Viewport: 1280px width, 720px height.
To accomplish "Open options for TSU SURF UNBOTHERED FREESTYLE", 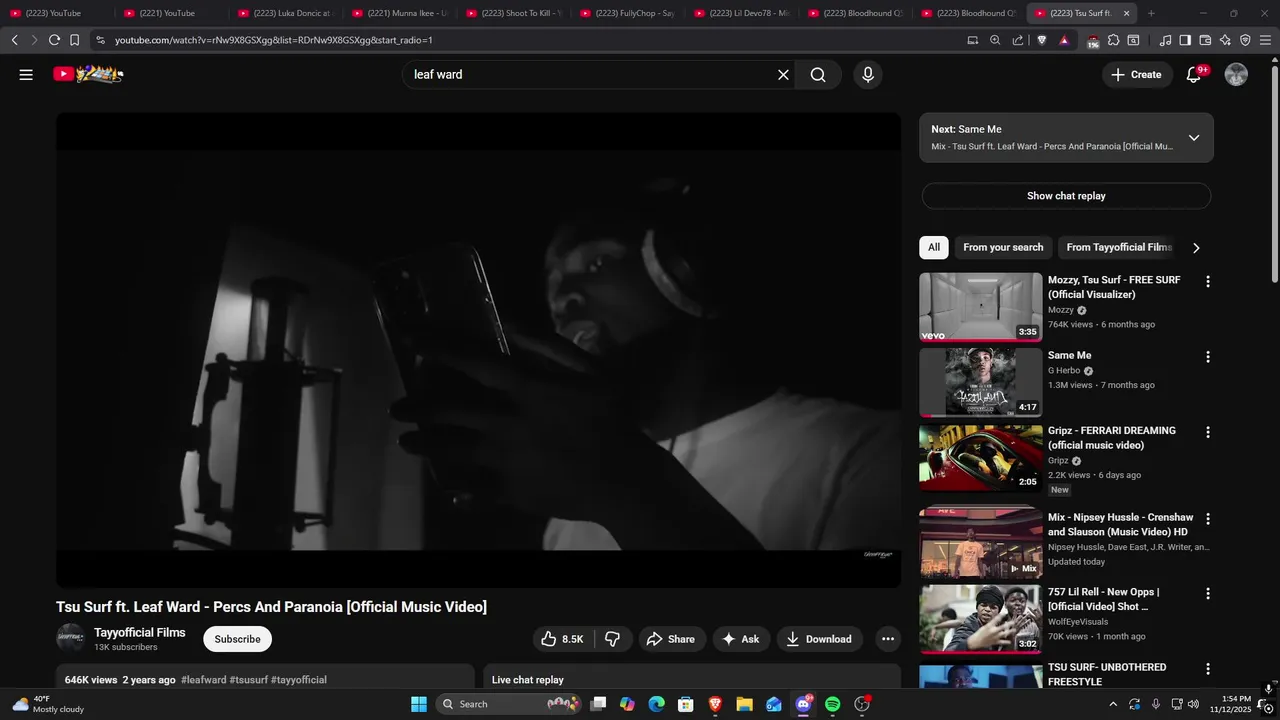I will [1207, 668].
